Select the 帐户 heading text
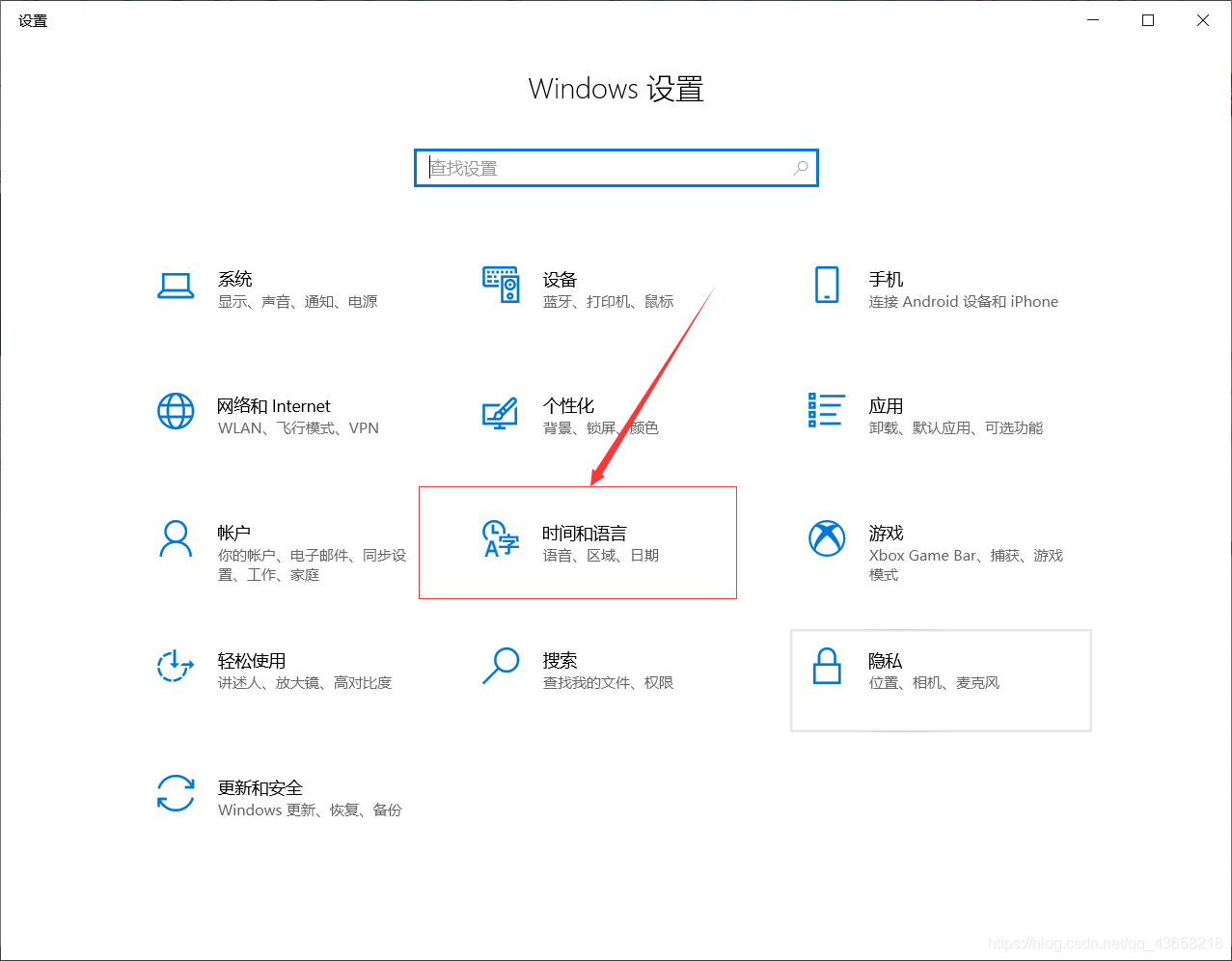 coord(234,533)
